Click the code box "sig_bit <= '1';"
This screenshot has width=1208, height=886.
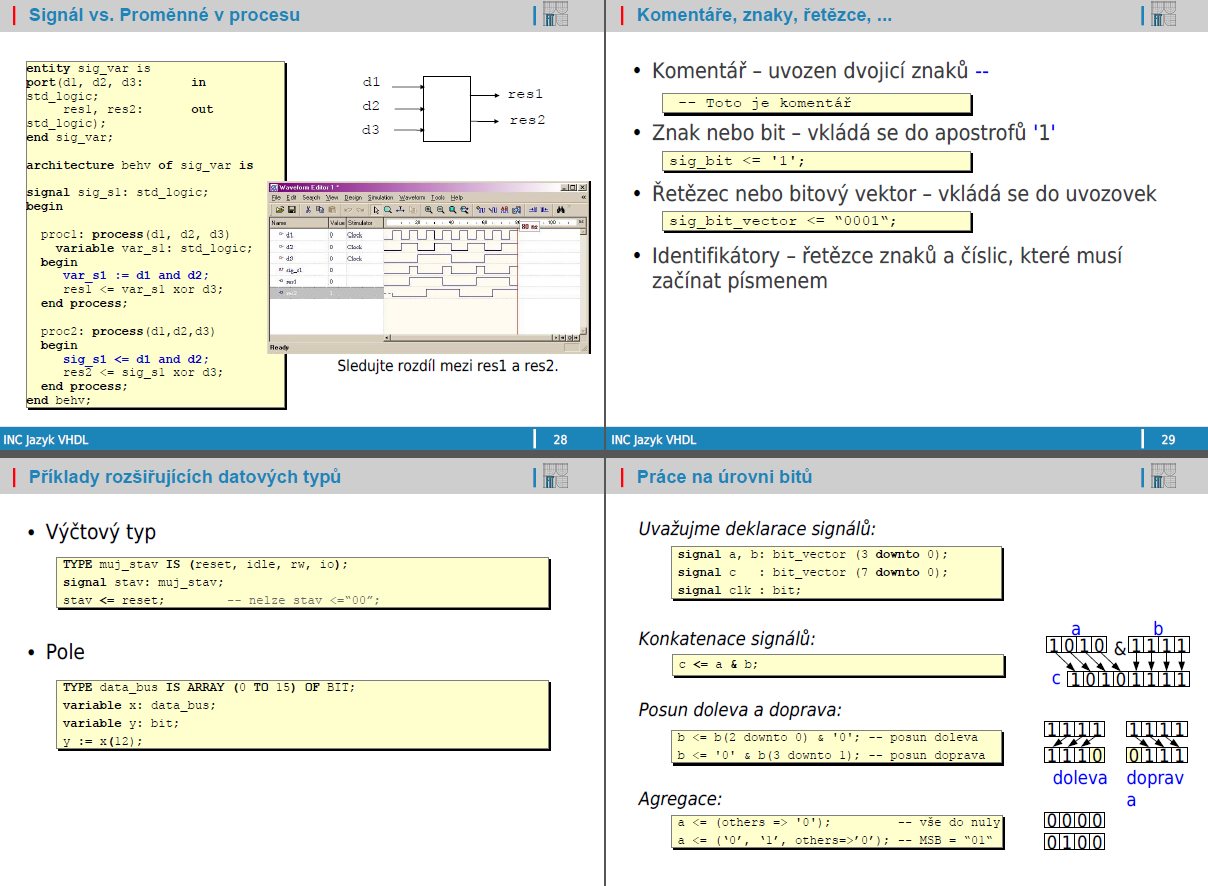[x=817, y=161]
